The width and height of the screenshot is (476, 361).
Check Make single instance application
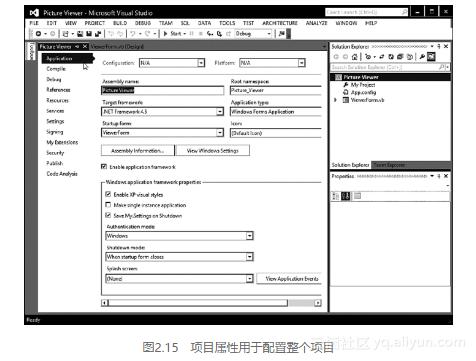108,205
